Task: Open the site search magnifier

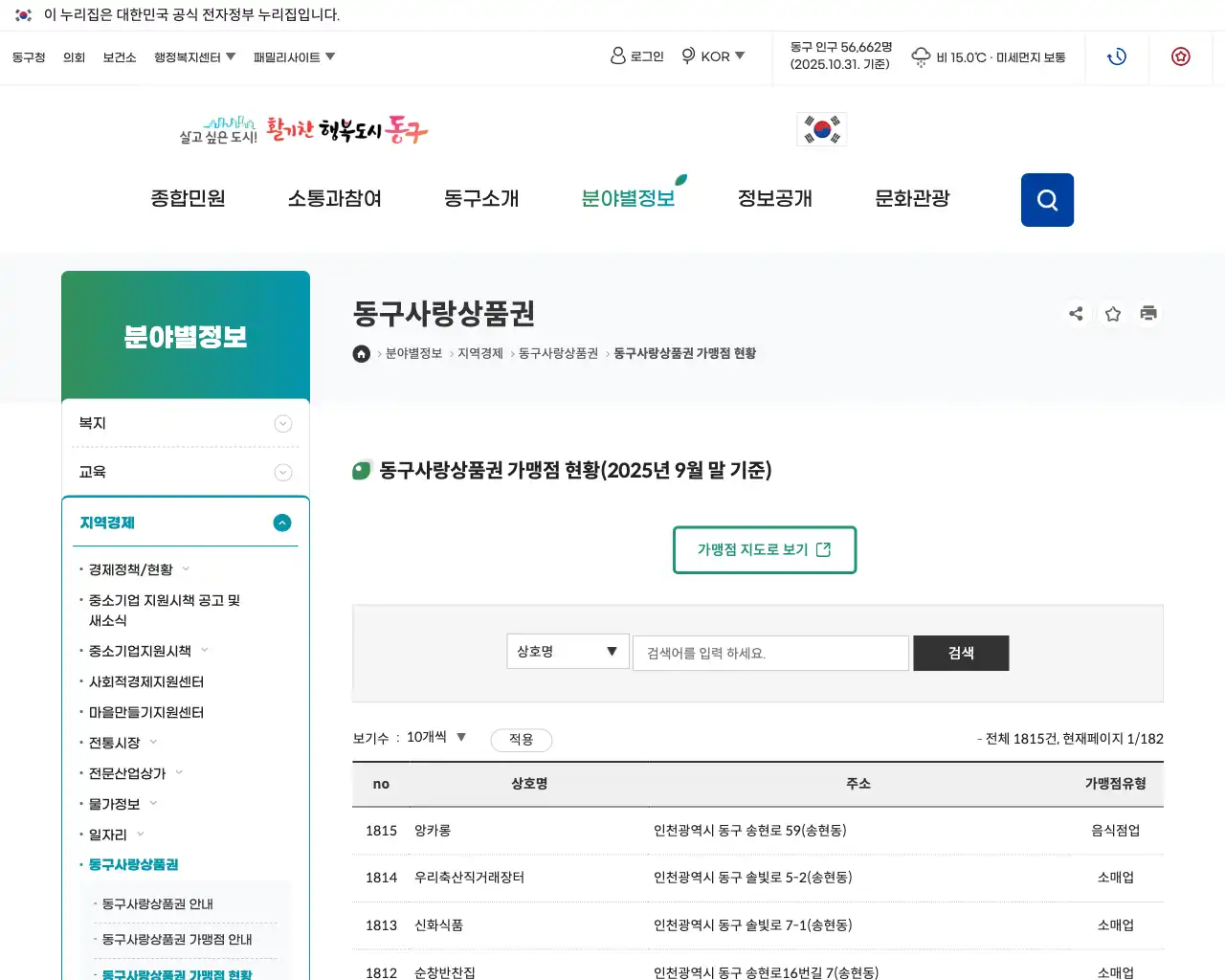Action: click(x=1046, y=199)
